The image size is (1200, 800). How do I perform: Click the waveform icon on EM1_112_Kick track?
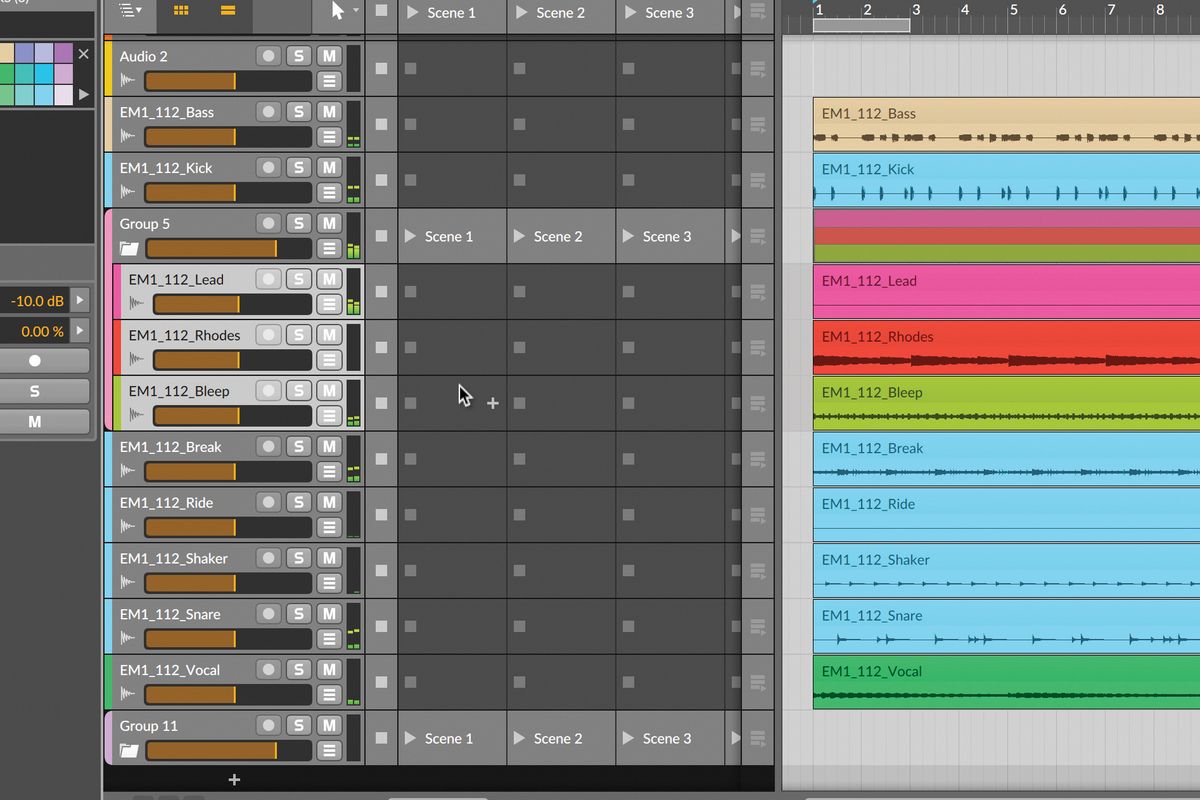(127, 190)
